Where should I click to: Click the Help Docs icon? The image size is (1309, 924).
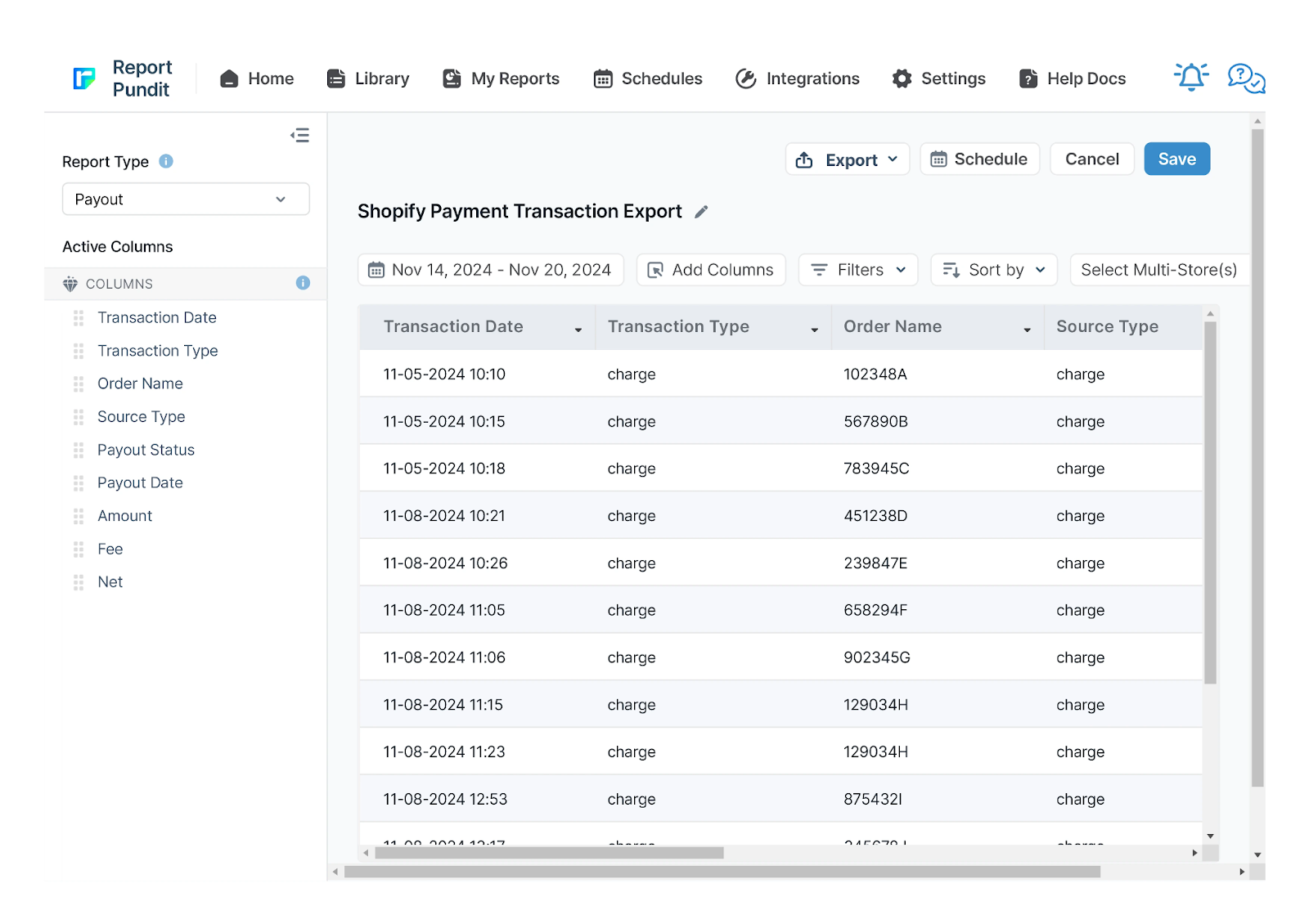click(x=1028, y=78)
